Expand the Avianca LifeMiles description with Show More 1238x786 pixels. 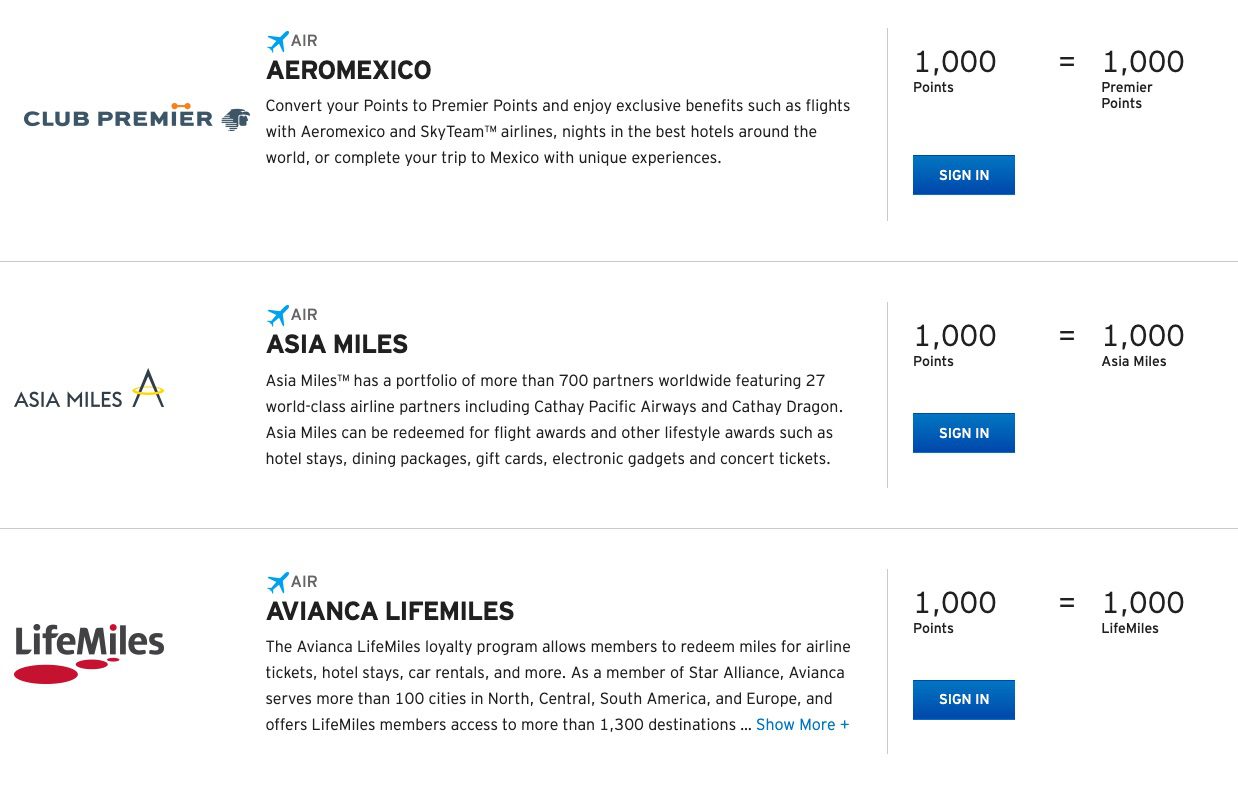click(x=803, y=724)
